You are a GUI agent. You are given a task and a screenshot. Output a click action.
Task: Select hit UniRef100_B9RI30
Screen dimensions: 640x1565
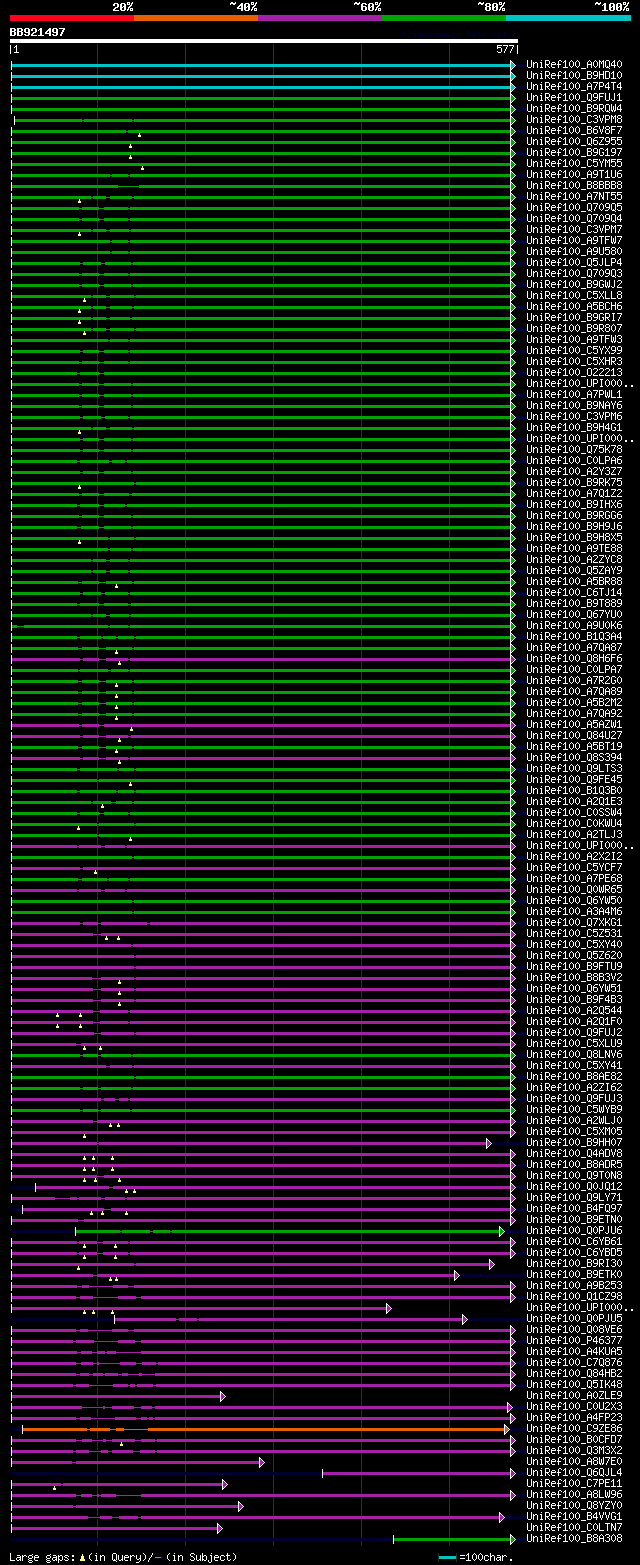point(574,1264)
